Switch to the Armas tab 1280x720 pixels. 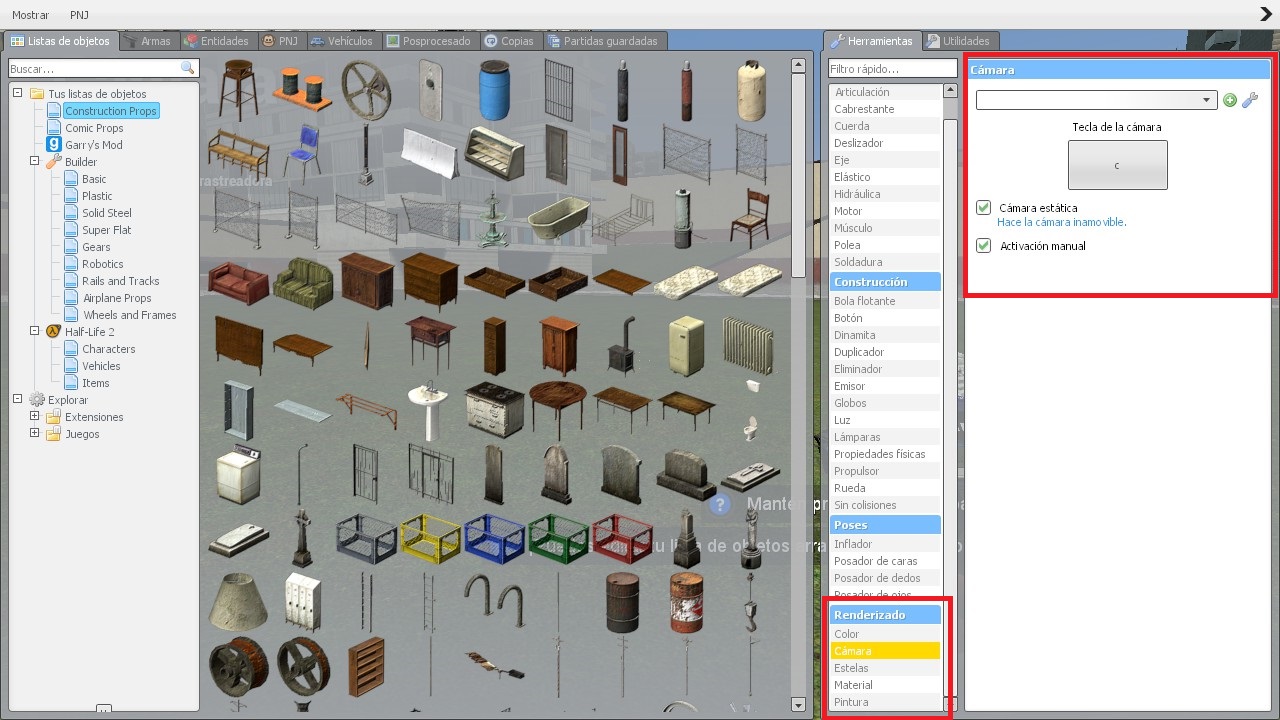(x=149, y=41)
